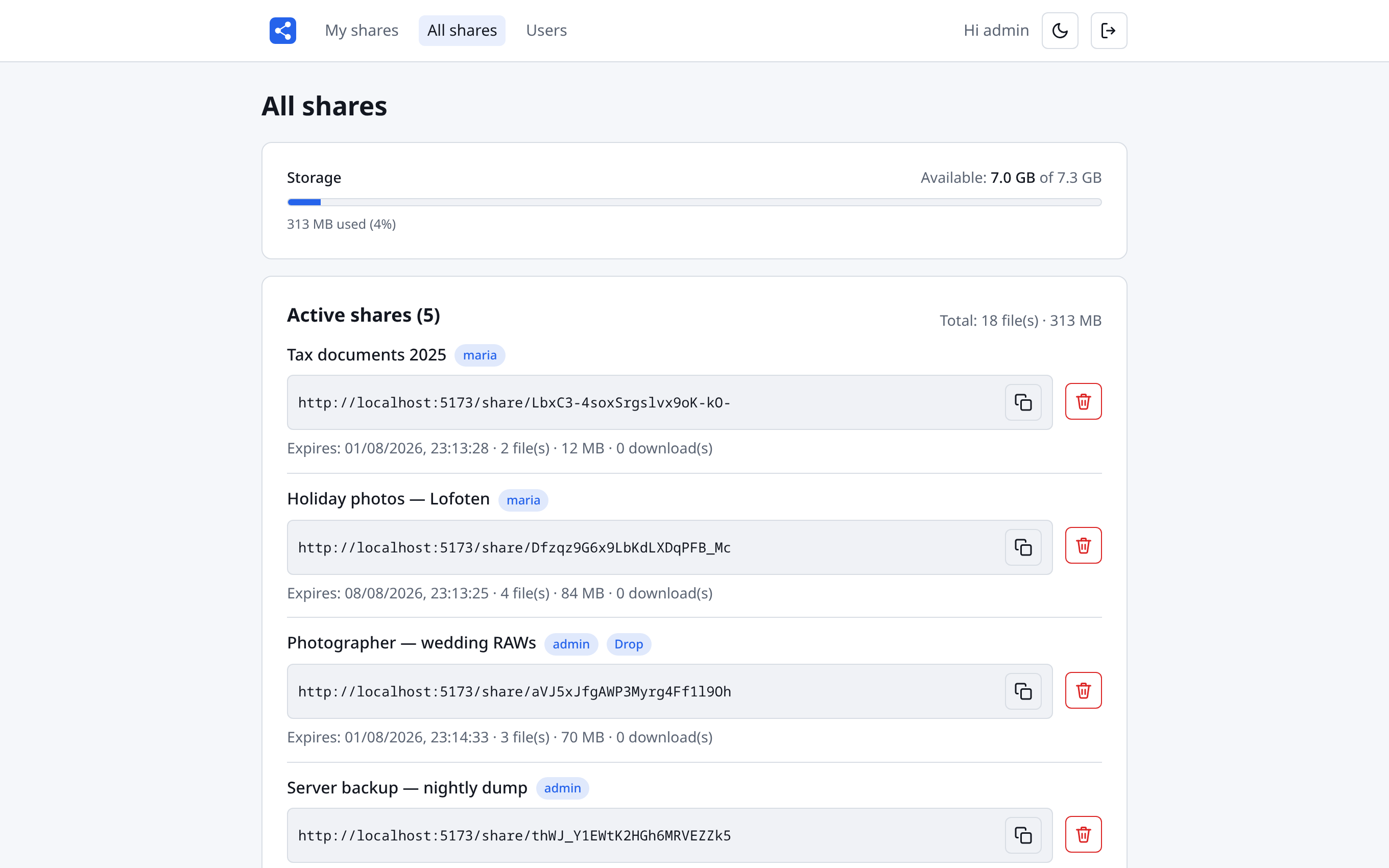
Task: Click the Tax documents 2025 share URL field
Action: pyautogui.click(x=669, y=402)
